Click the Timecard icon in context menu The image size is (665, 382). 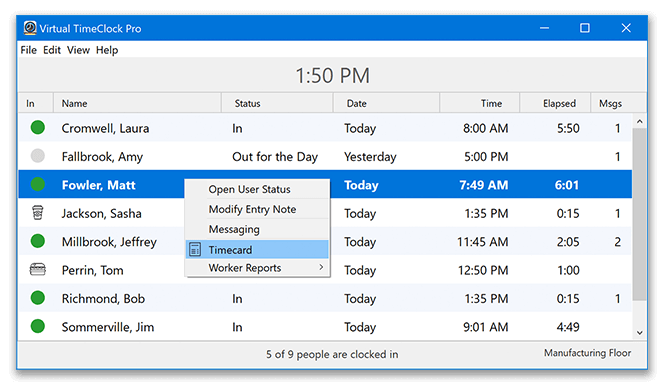(195, 250)
